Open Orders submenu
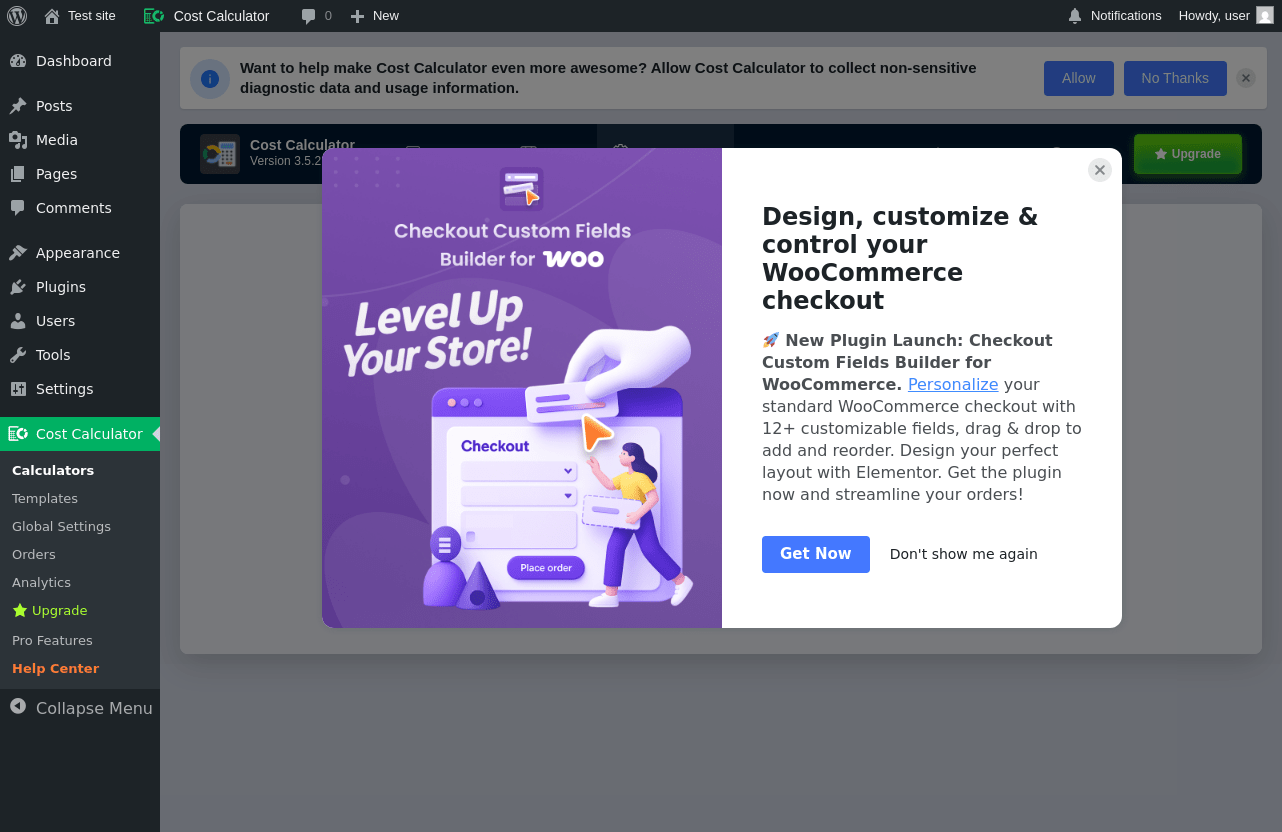 (x=34, y=554)
